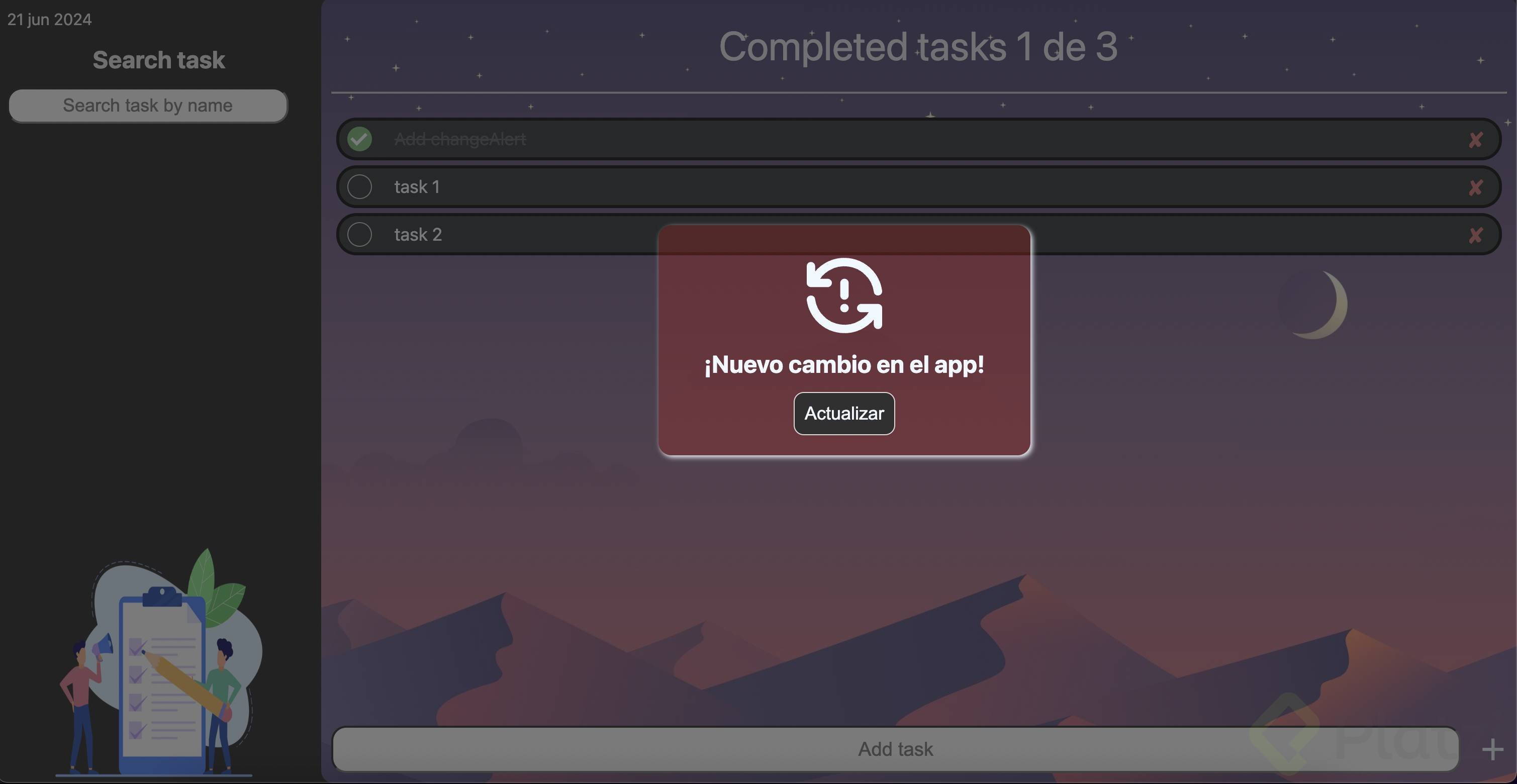
Task: Uncheck the completed Add changeAlert task
Action: (359, 139)
